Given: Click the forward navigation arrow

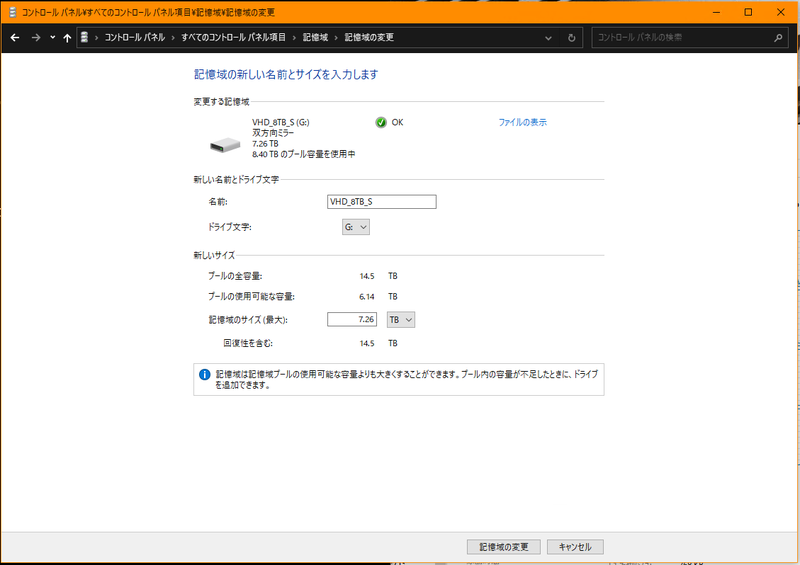Looking at the screenshot, I should pyautogui.click(x=36, y=38).
